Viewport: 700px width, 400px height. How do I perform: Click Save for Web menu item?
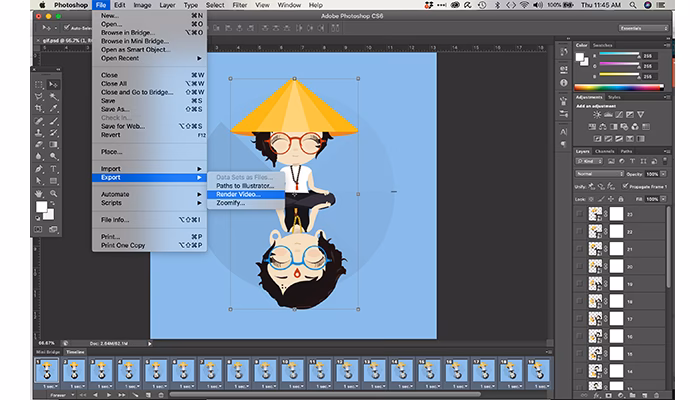(x=123, y=125)
